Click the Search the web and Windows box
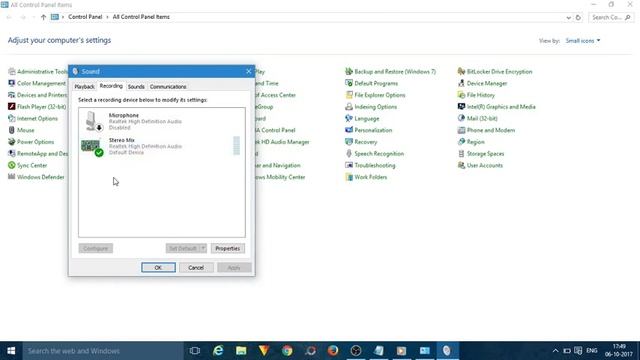The image size is (640, 360). [x=103, y=351]
